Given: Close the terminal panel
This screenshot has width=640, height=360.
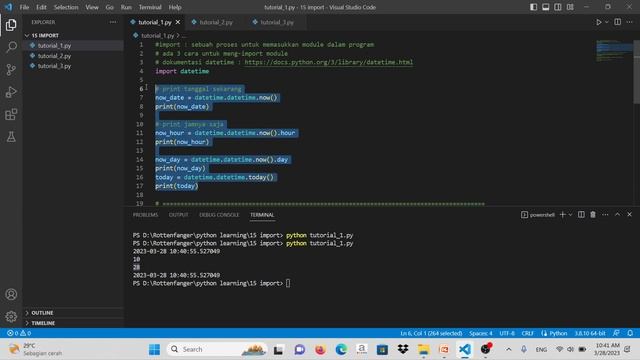Looking at the screenshot, I should 629,215.
